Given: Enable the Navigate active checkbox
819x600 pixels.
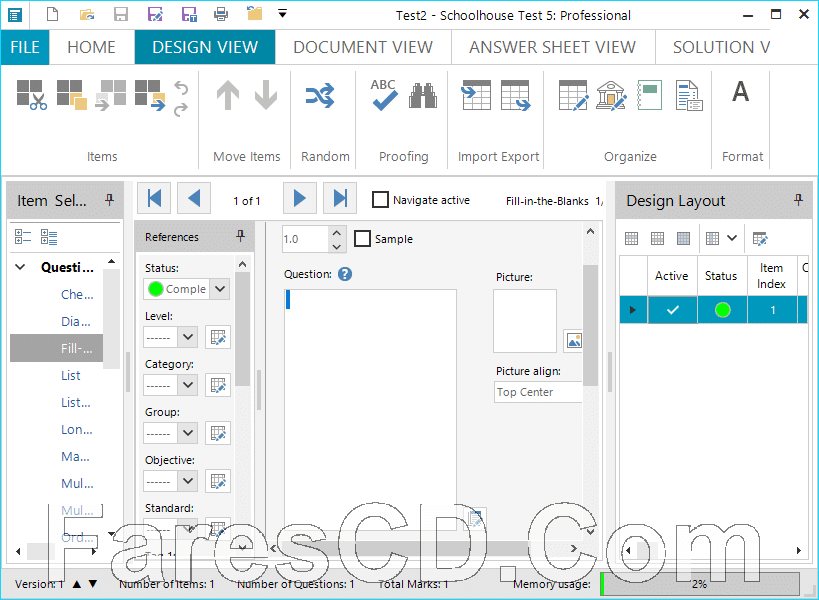Looking at the screenshot, I should [x=380, y=199].
